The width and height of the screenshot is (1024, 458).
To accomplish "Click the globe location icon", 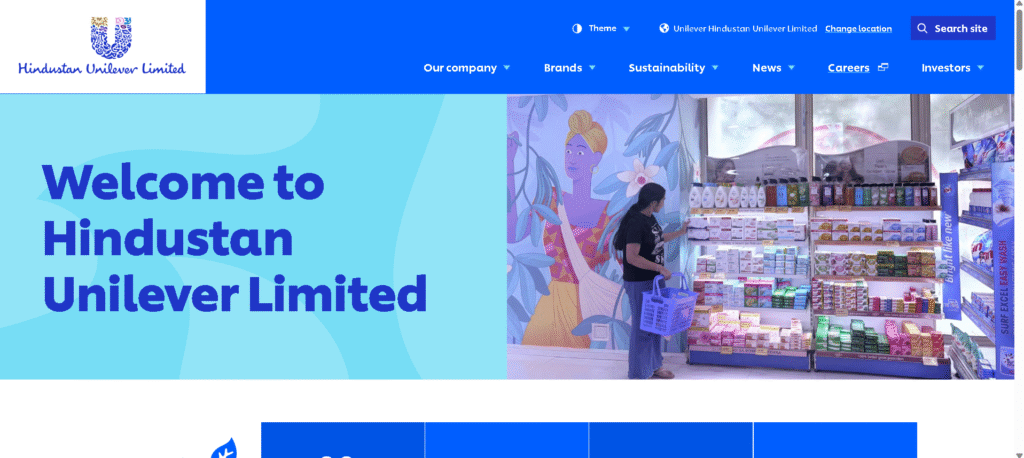I will pos(664,28).
